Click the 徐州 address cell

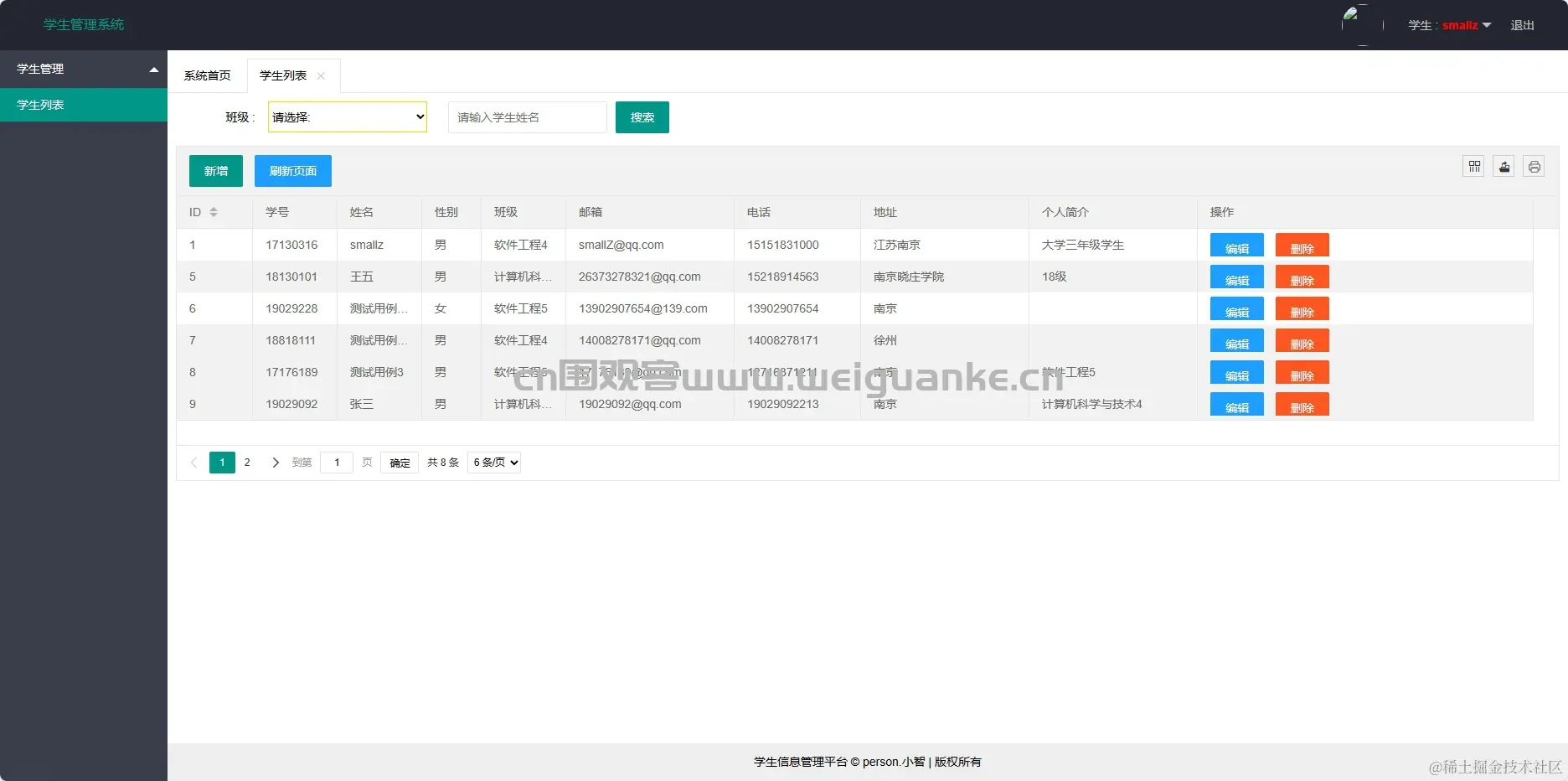point(945,340)
